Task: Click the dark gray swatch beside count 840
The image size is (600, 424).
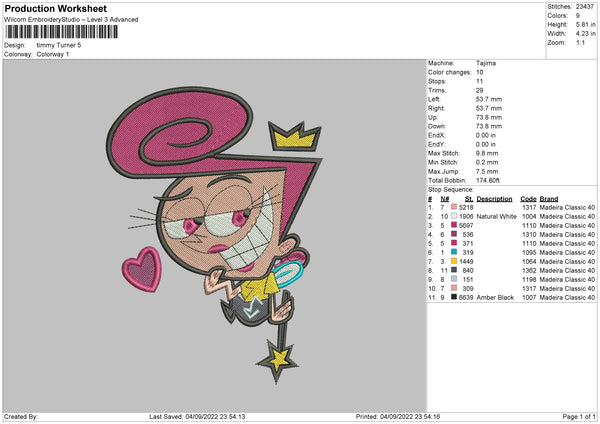Action: point(454,270)
